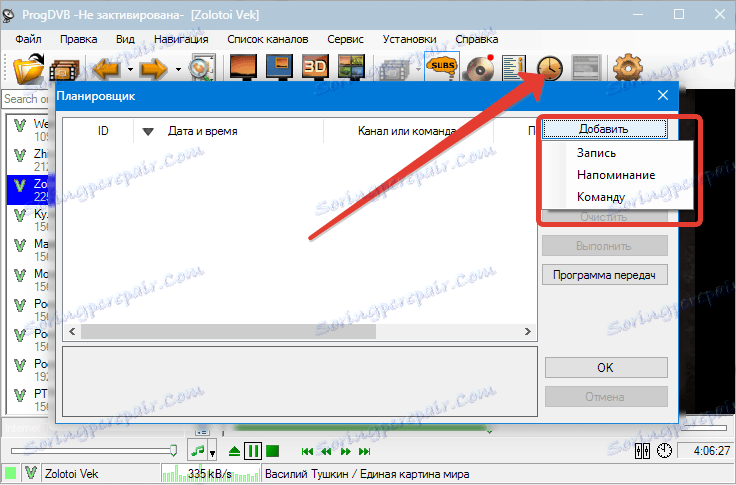Start recording with the disc record icon
The image size is (736, 485).
(x=479, y=69)
